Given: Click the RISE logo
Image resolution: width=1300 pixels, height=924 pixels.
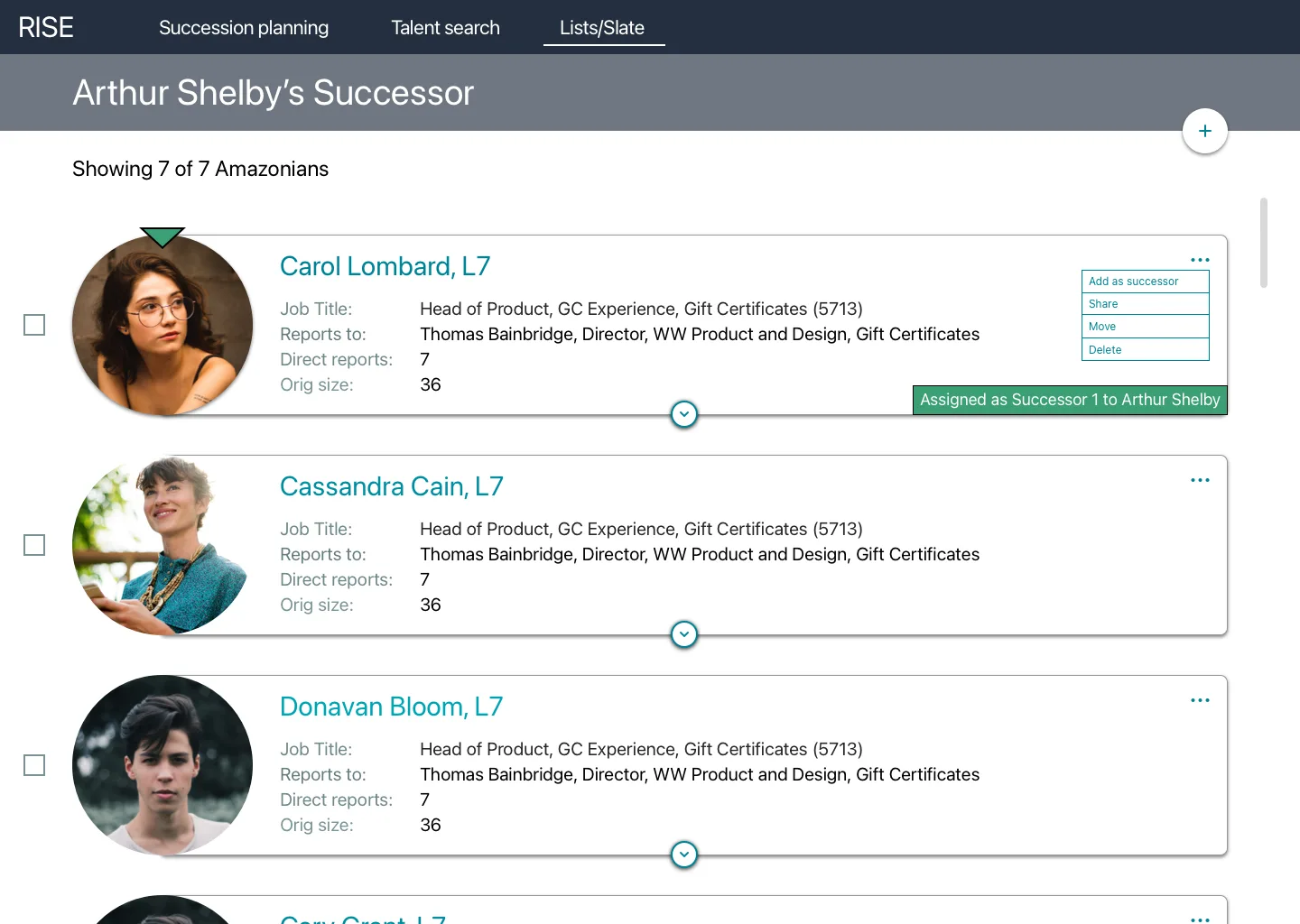Looking at the screenshot, I should pos(46,27).
